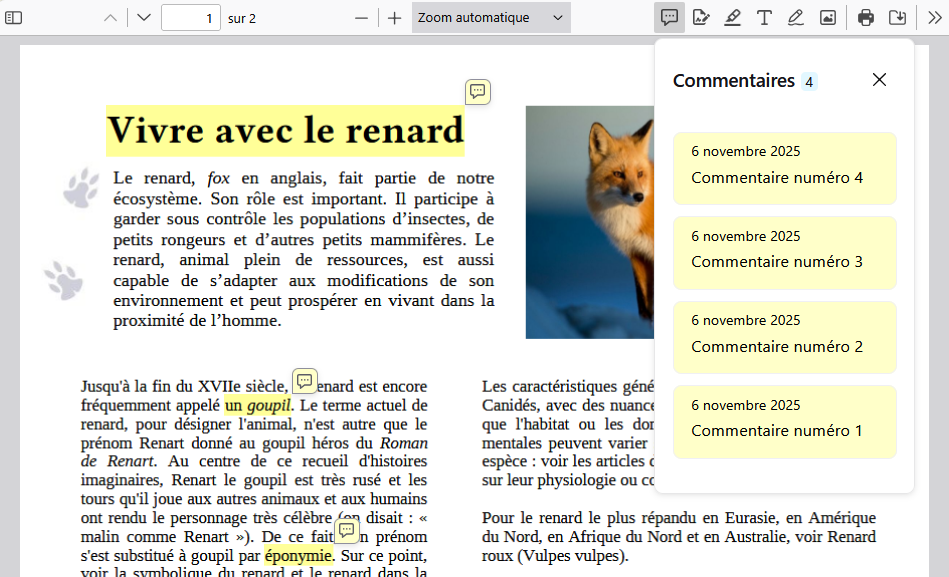Print the document
949x577 pixels.
tap(866, 18)
